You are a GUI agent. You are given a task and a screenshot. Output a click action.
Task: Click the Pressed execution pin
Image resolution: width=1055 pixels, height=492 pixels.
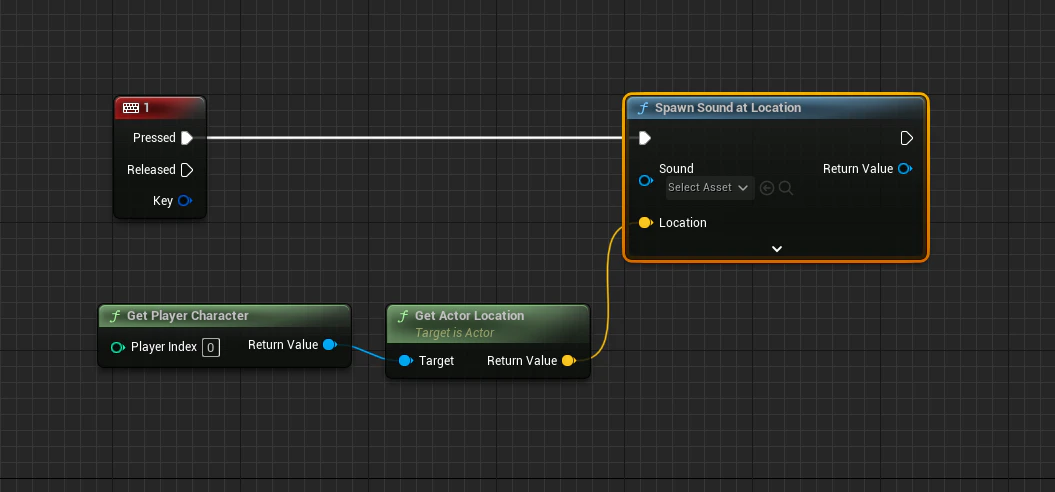[187, 138]
